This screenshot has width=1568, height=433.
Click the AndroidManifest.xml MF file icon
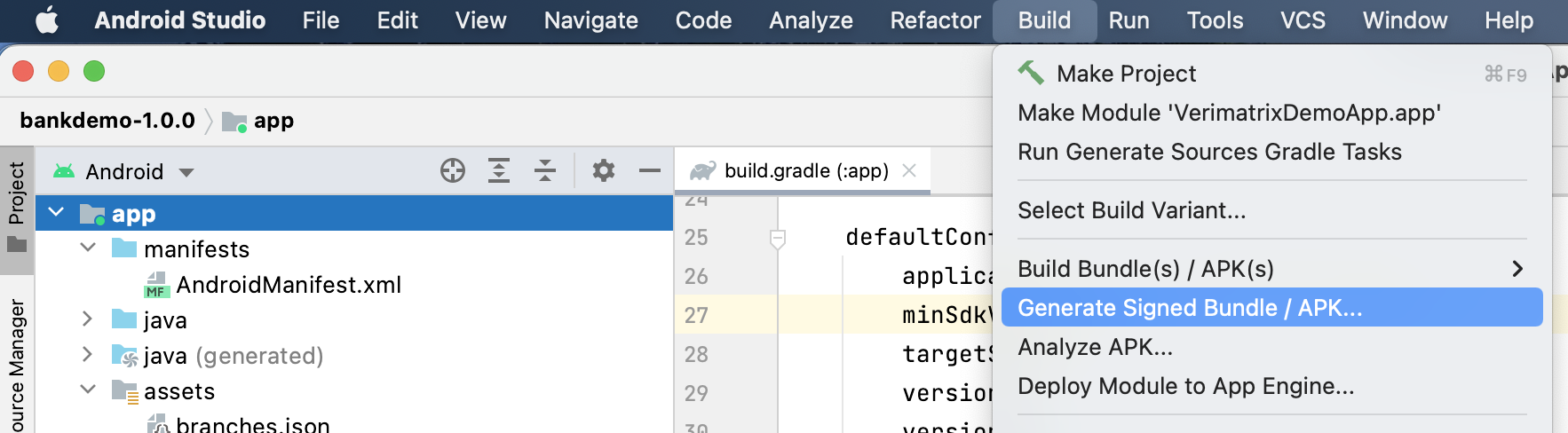(156, 285)
